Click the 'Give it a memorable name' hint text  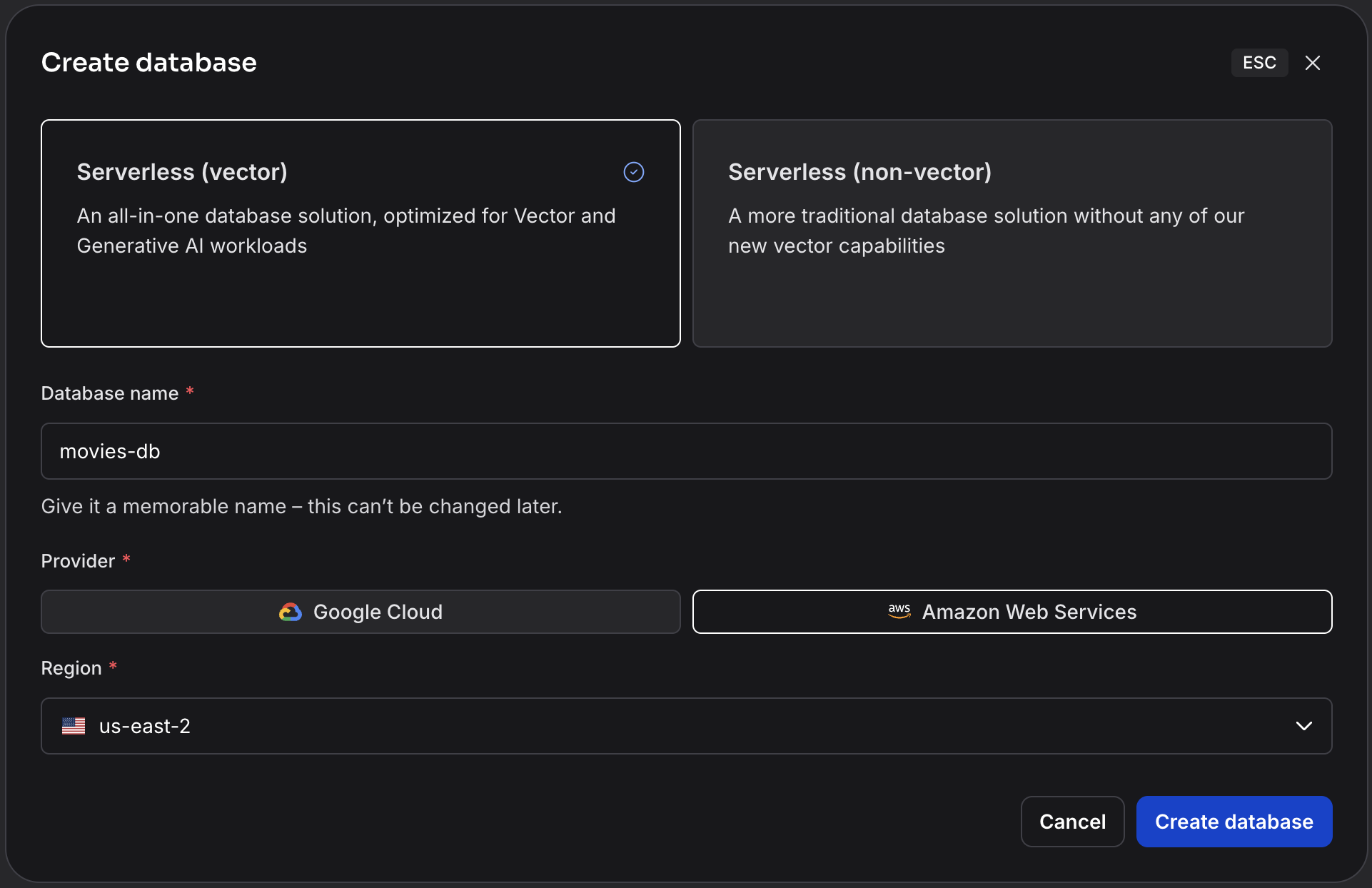click(x=302, y=506)
